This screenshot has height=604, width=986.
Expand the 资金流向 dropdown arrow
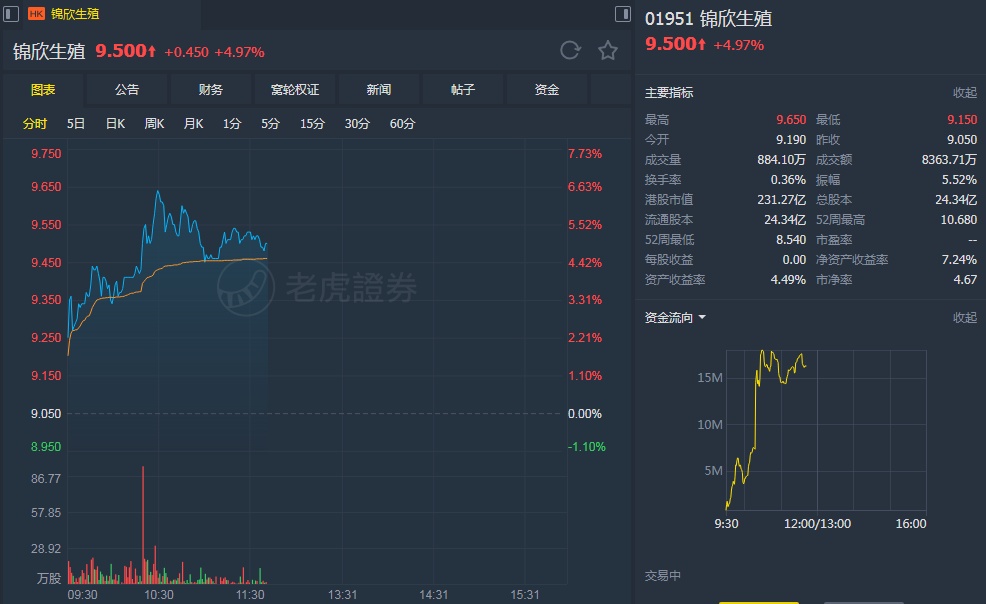[x=702, y=318]
